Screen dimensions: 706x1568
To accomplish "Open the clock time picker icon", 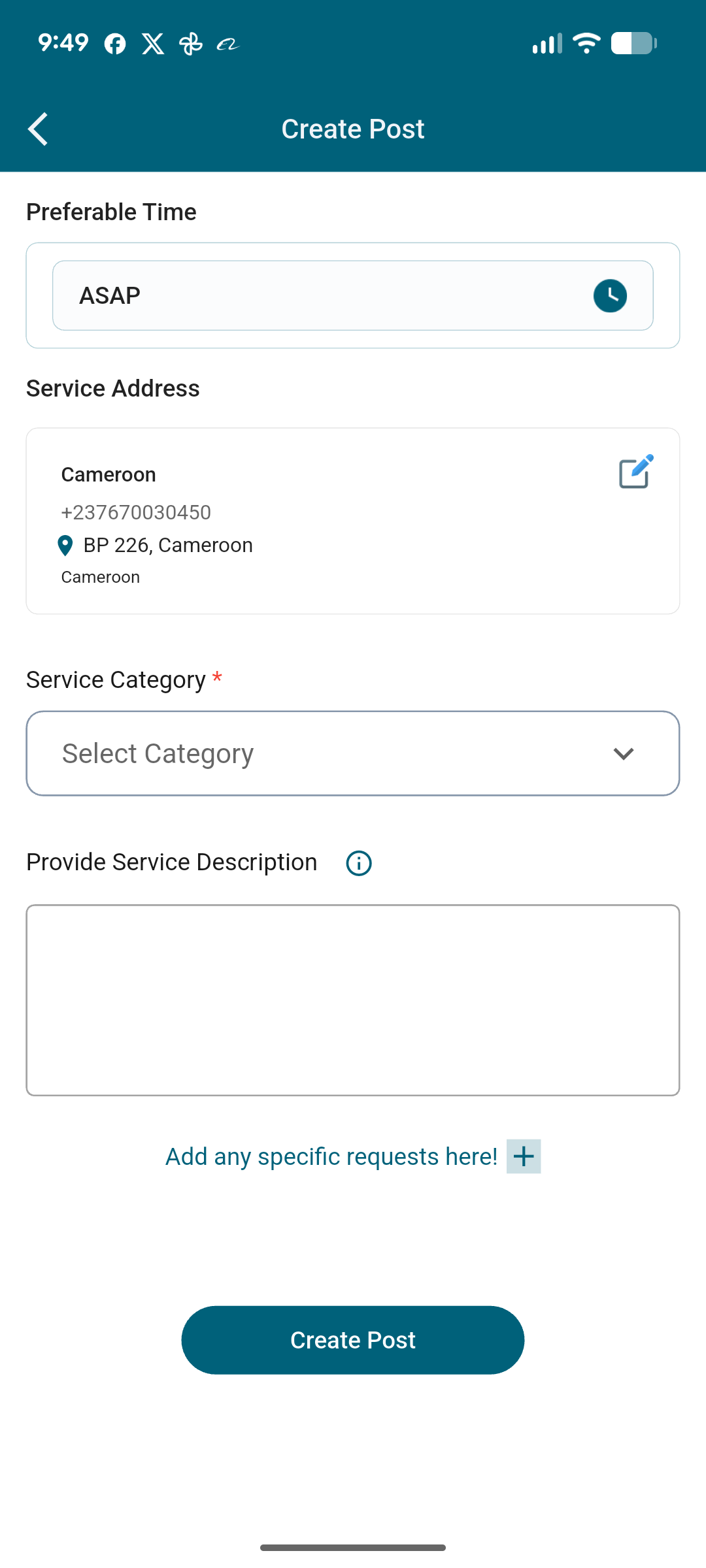I will pos(610,296).
